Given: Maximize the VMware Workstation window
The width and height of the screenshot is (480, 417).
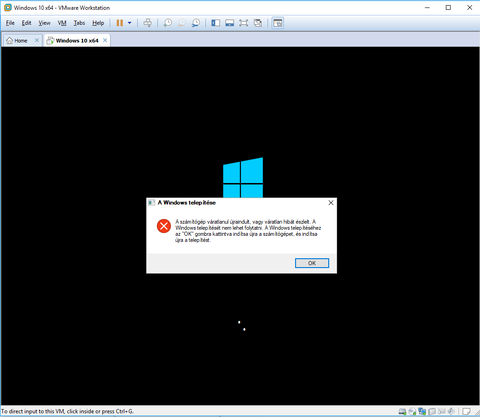Looking at the screenshot, I should click(448, 7).
